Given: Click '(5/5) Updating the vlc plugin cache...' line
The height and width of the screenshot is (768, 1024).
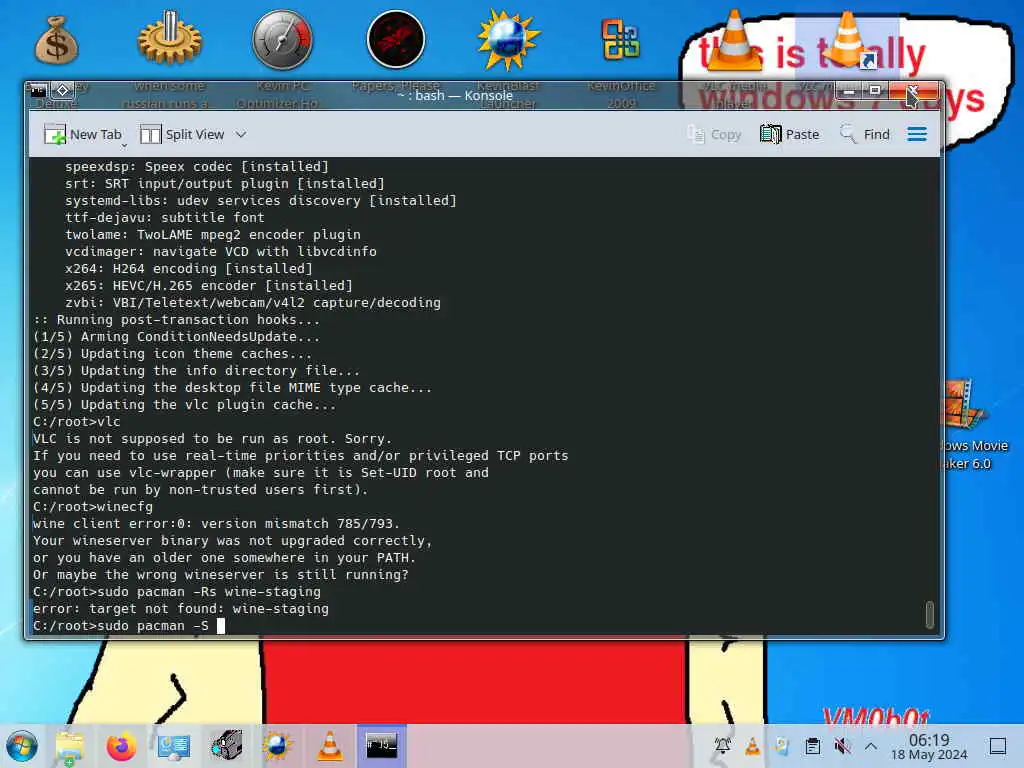Looking at the screenshot, I should tap(185, 405).
